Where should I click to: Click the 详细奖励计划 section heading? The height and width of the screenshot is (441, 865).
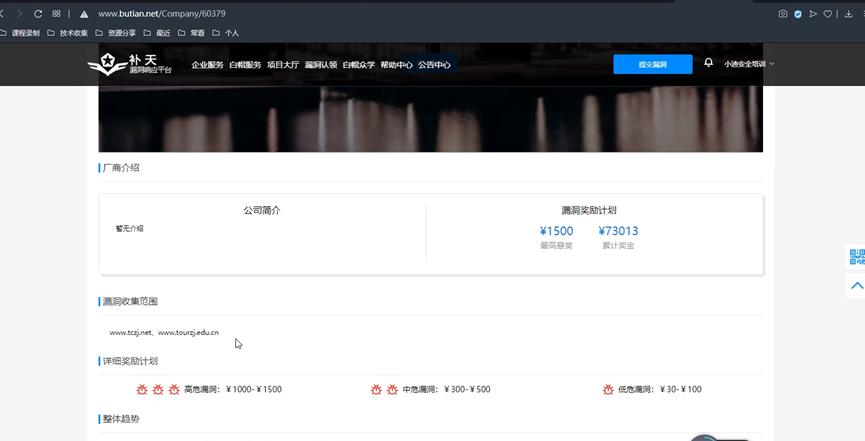pyautogui.click(x=130, y=361)
